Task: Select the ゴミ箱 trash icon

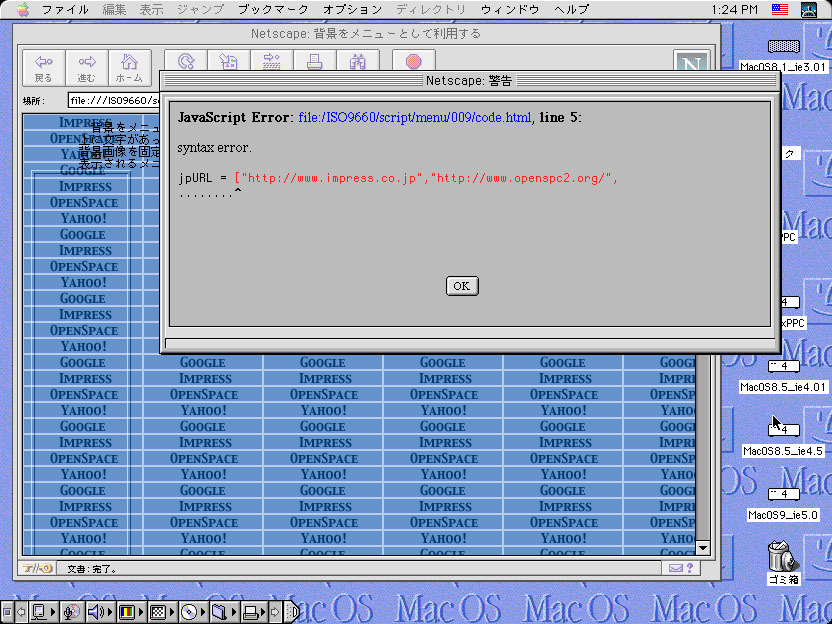Action: (783, 557)
